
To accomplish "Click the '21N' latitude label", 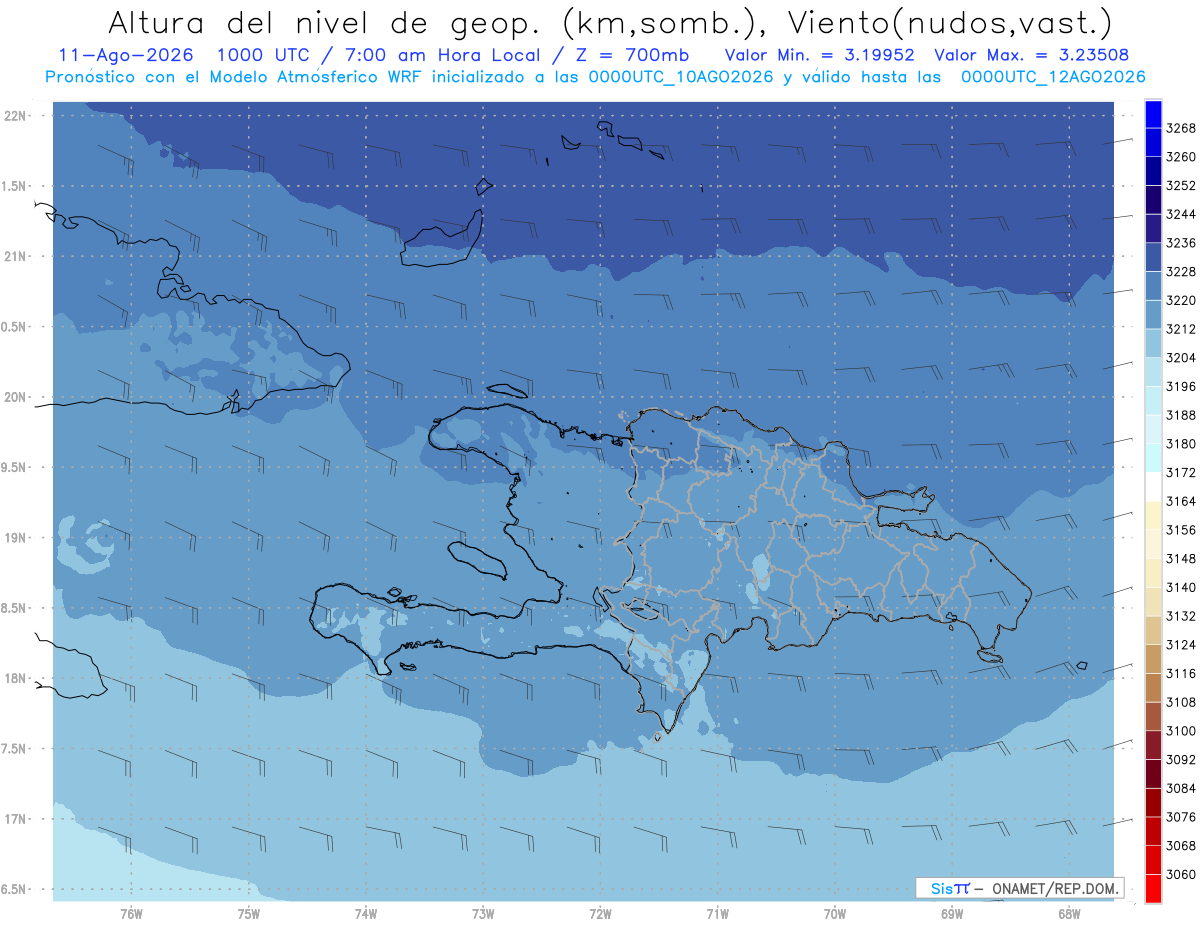I will click(x=17, y=257).
